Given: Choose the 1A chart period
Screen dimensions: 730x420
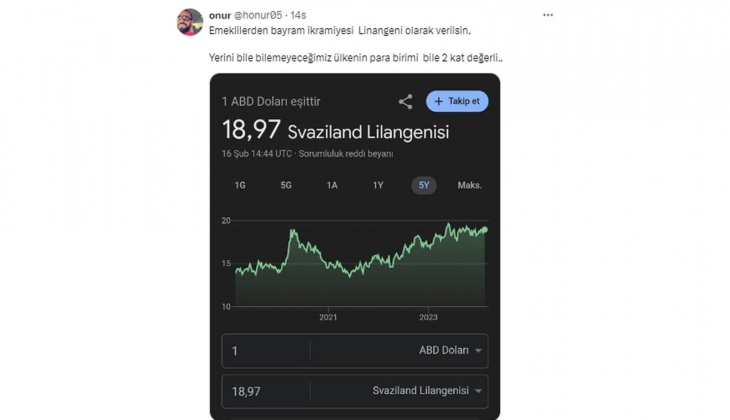Looking at the screenshot, I should click(x=332, y=185).
